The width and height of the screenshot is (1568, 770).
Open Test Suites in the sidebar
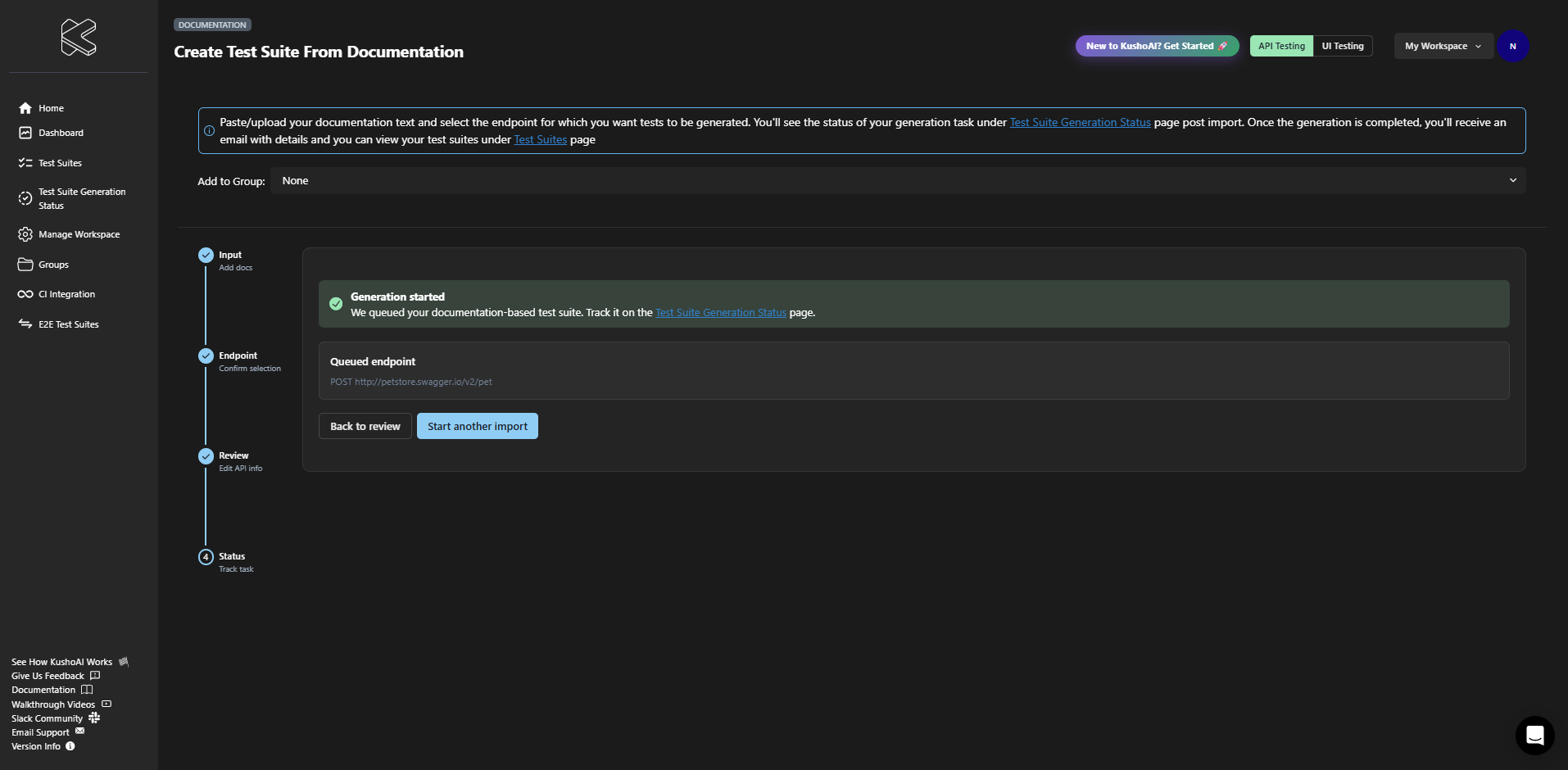pos(60,163)
